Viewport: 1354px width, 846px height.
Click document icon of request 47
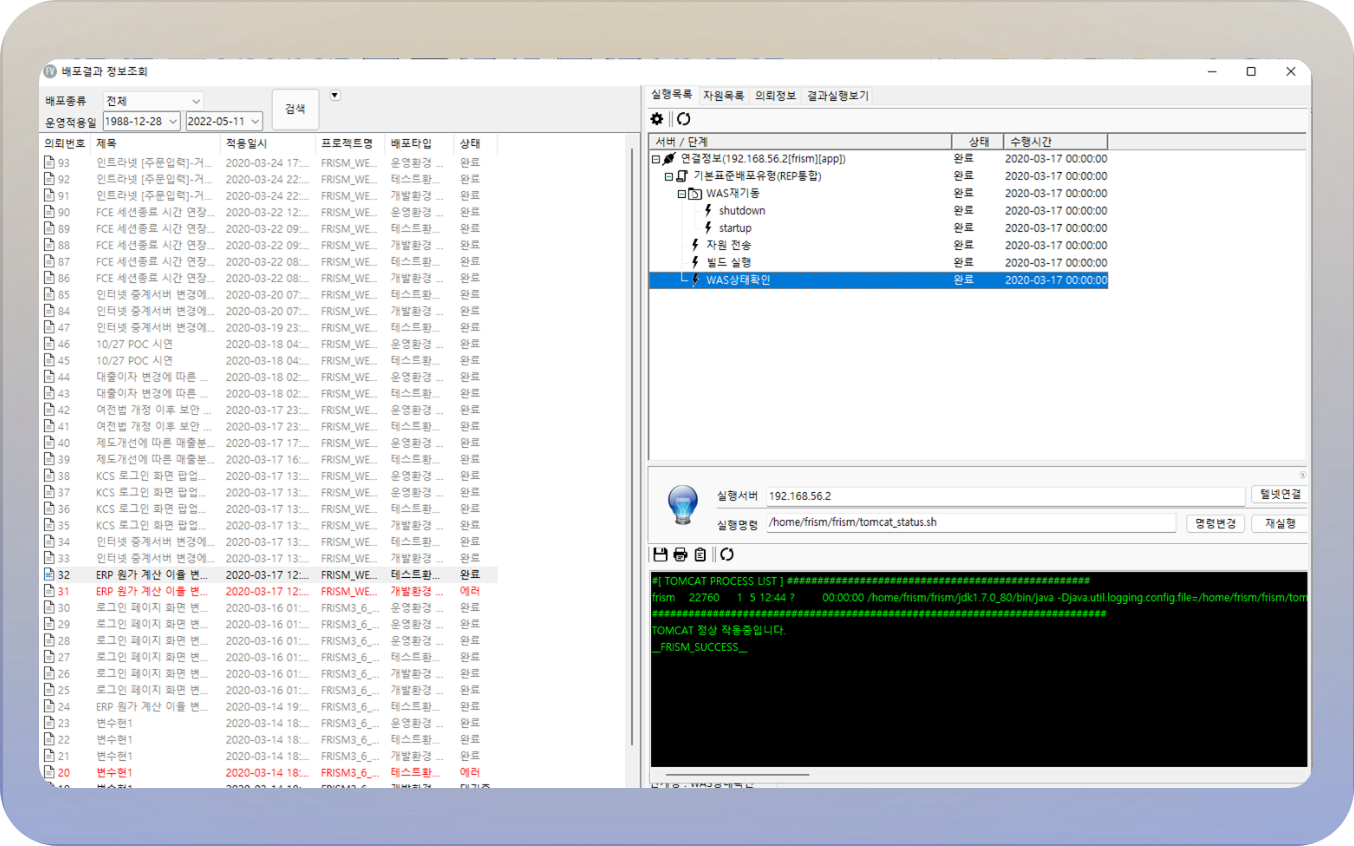pos(48,327)
